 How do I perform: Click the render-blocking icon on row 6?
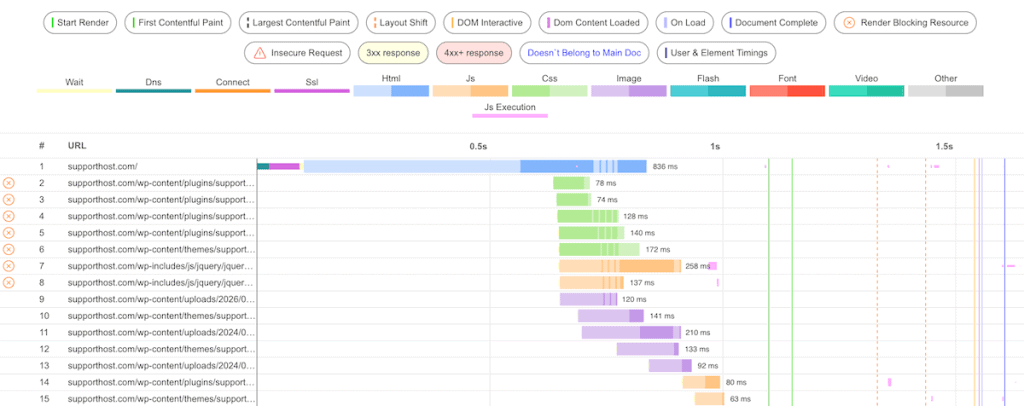(x=8, y=249)
